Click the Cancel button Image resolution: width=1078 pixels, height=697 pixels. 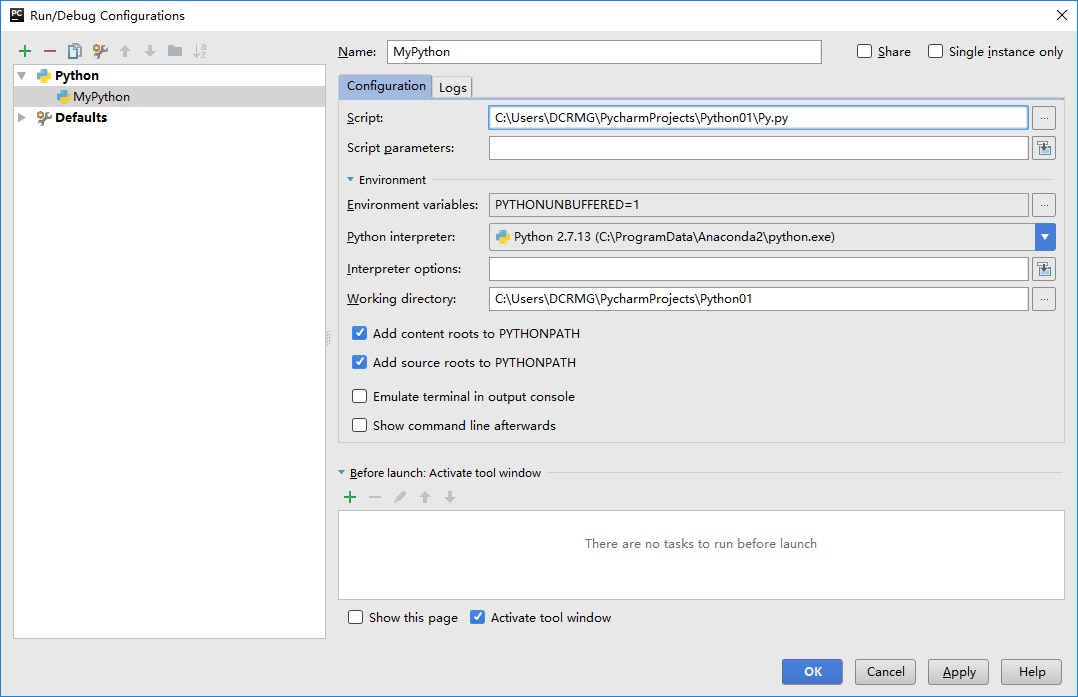click(885, 672)
